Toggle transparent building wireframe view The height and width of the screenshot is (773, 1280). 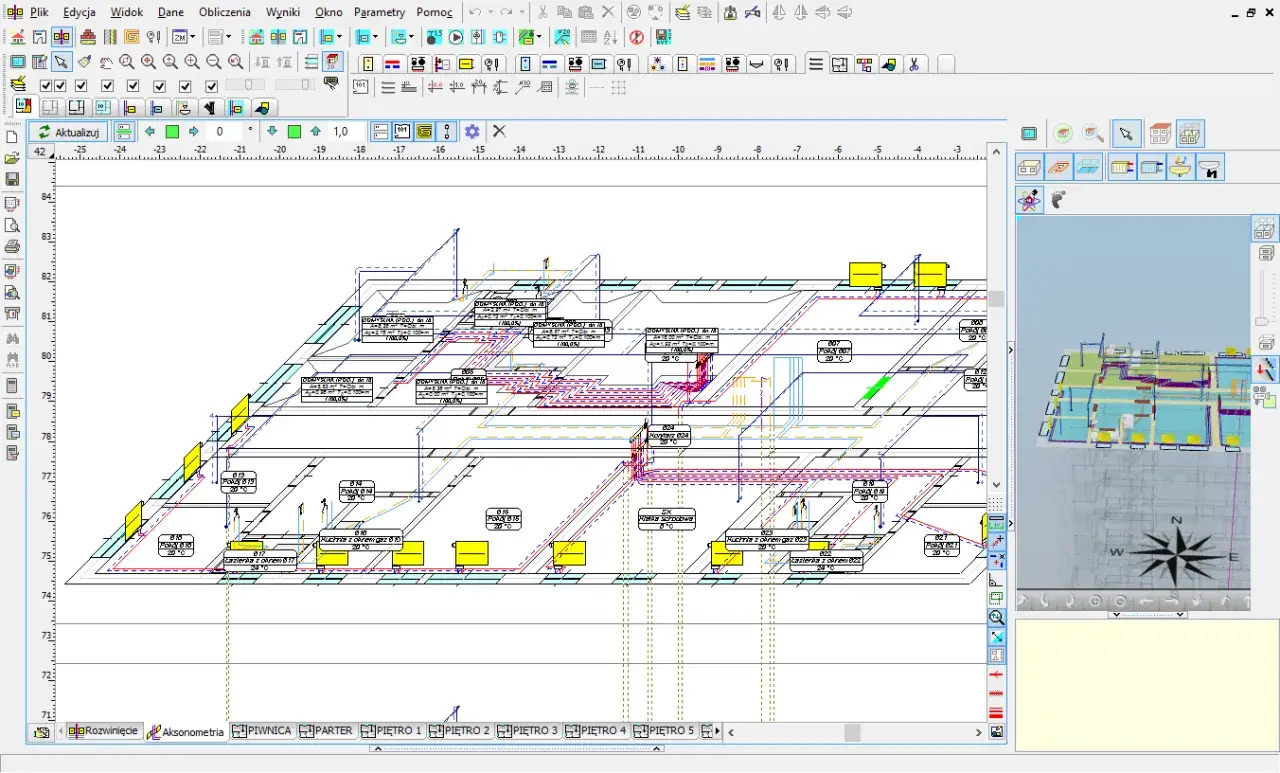1189,134
